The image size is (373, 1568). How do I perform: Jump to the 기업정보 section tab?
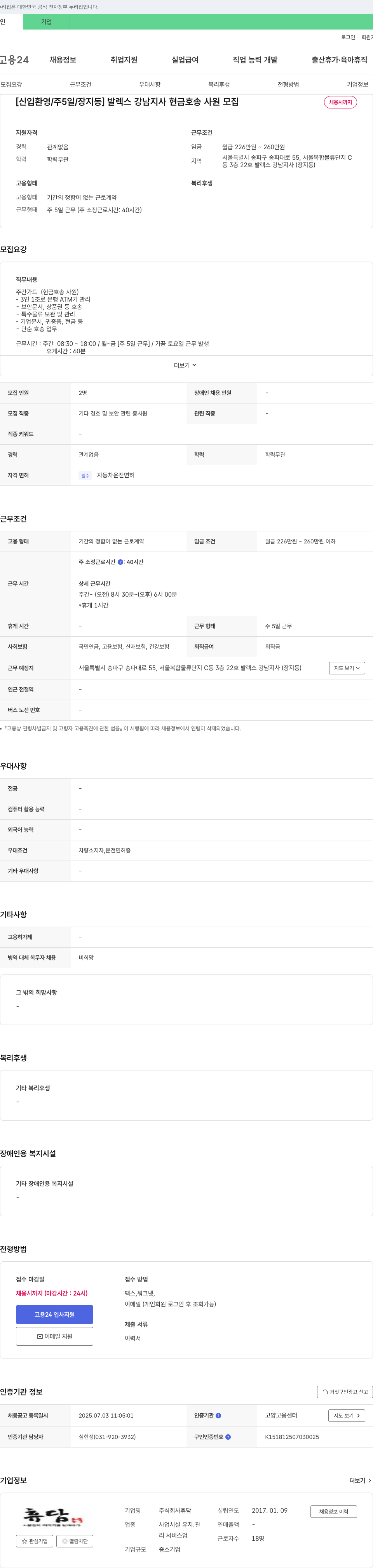(x=358, y=85)
